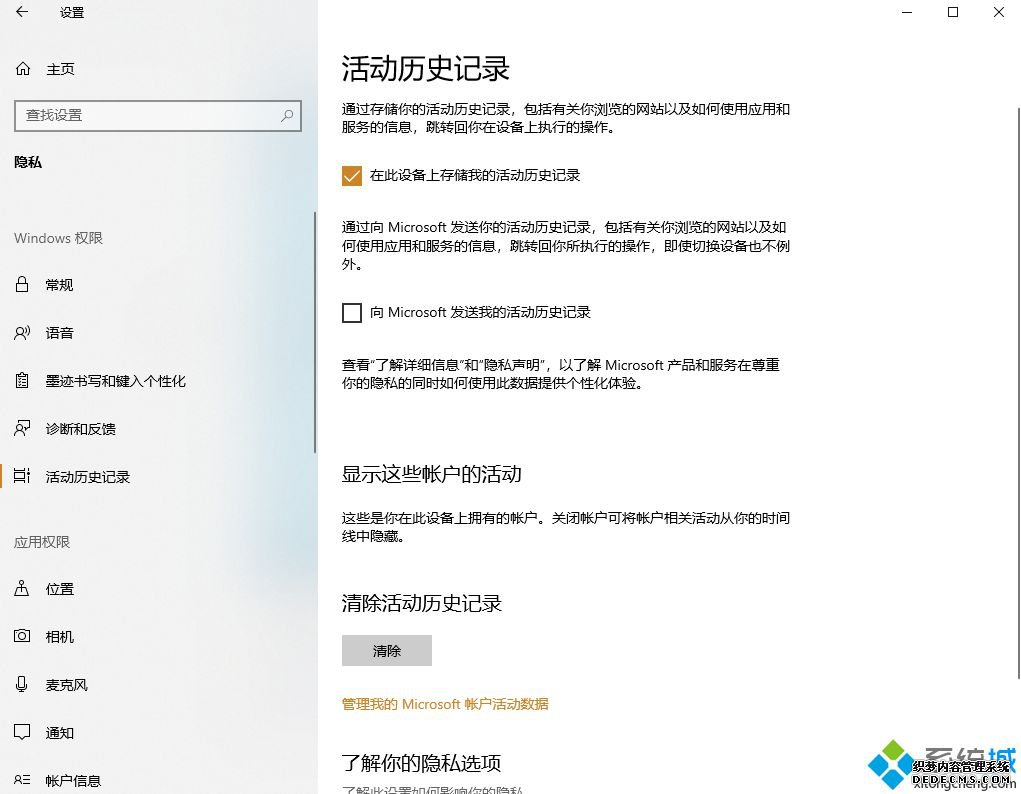Click the home icon beside 主页
1021x794 pixels.
[23, 68]
